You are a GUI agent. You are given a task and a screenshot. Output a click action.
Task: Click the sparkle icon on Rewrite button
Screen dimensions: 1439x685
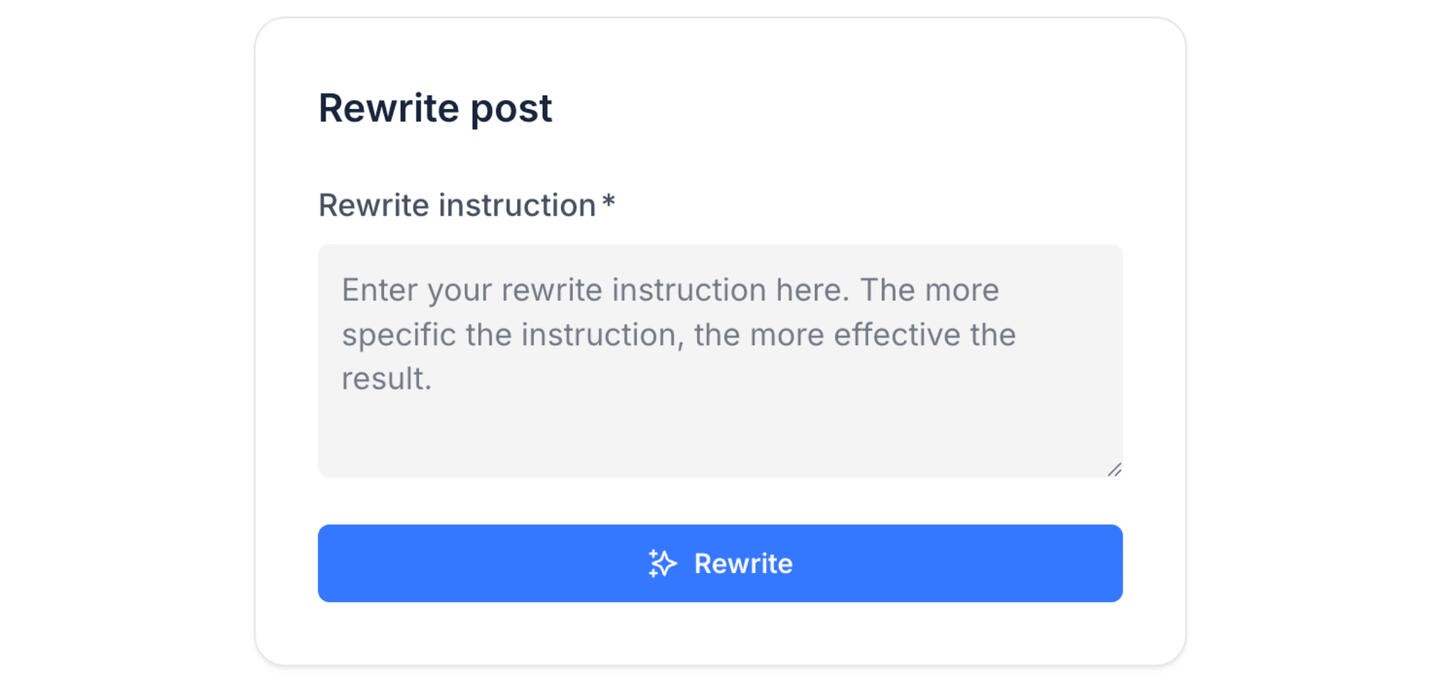click(662, 564)
